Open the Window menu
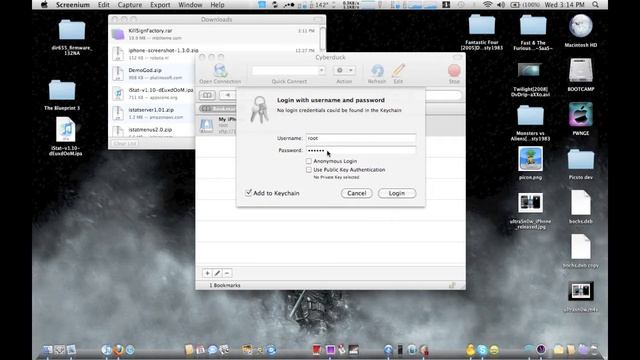Screen dimensions: 640x360 click(x=190, y=5)
